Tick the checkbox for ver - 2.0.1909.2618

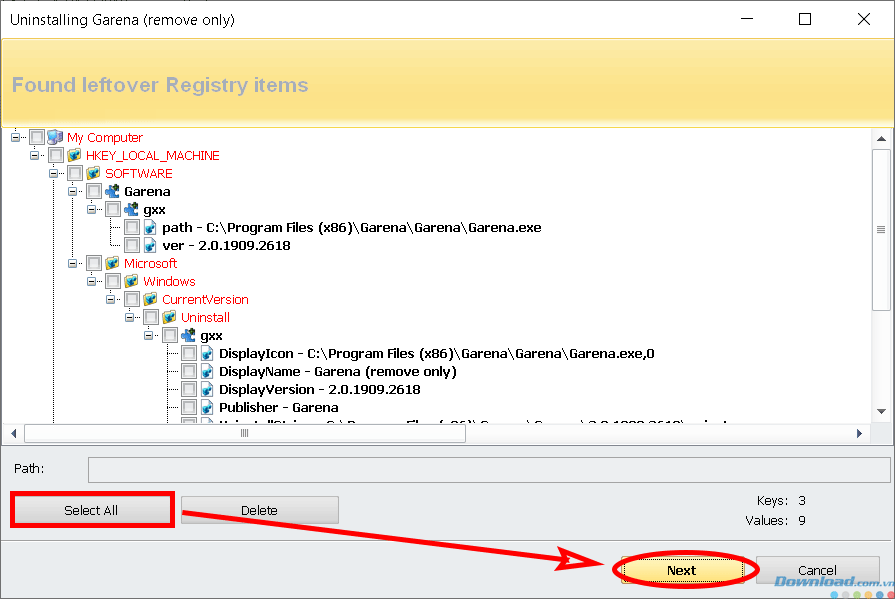point(132,245)
